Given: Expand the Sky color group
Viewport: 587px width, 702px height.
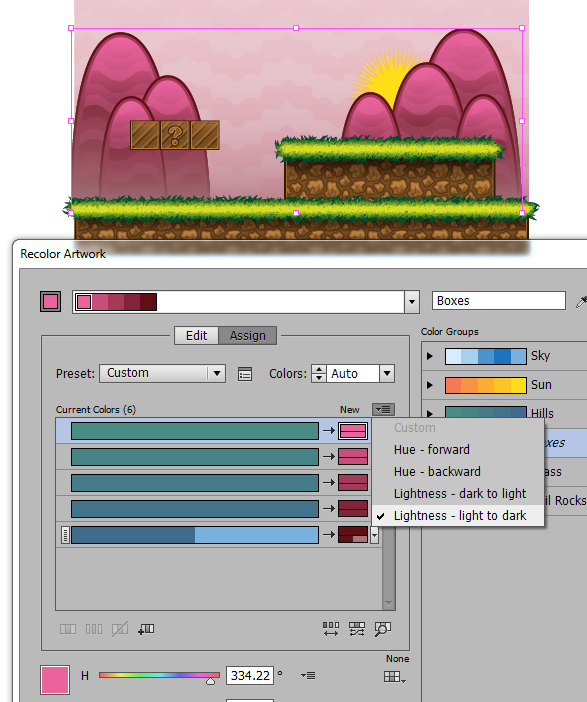Looking at the screenshot, I should point(430,356).
